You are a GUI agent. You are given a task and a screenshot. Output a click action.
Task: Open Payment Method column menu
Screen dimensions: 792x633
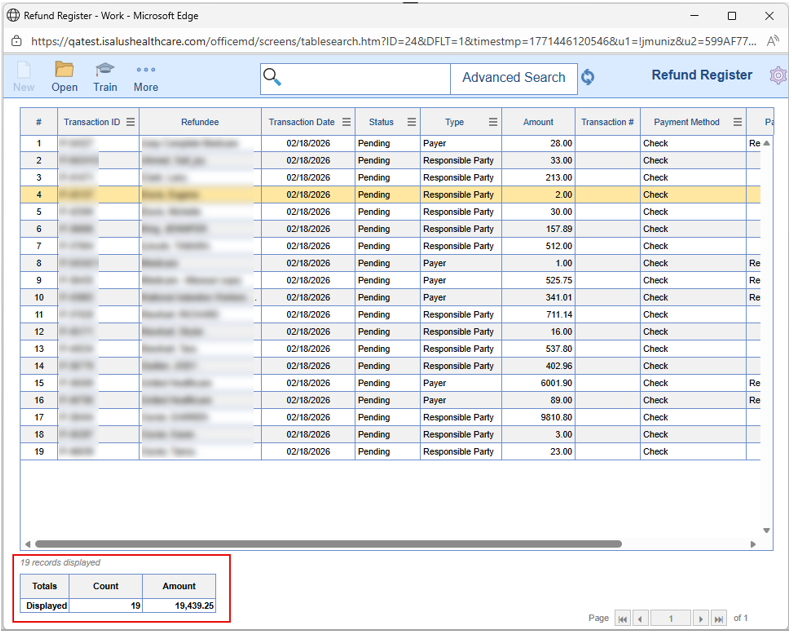pyautogui.click(x=737, y=122)
